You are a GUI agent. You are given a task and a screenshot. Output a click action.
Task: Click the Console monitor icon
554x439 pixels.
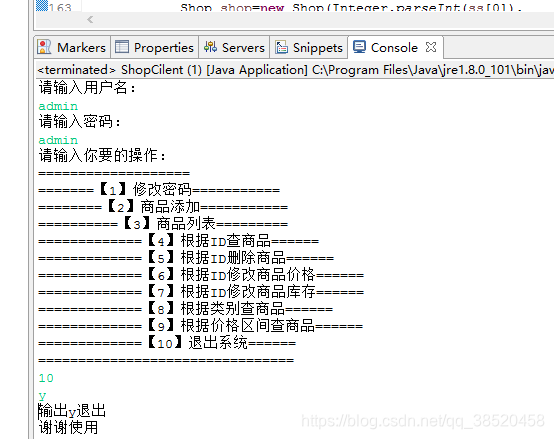(359, 47)
